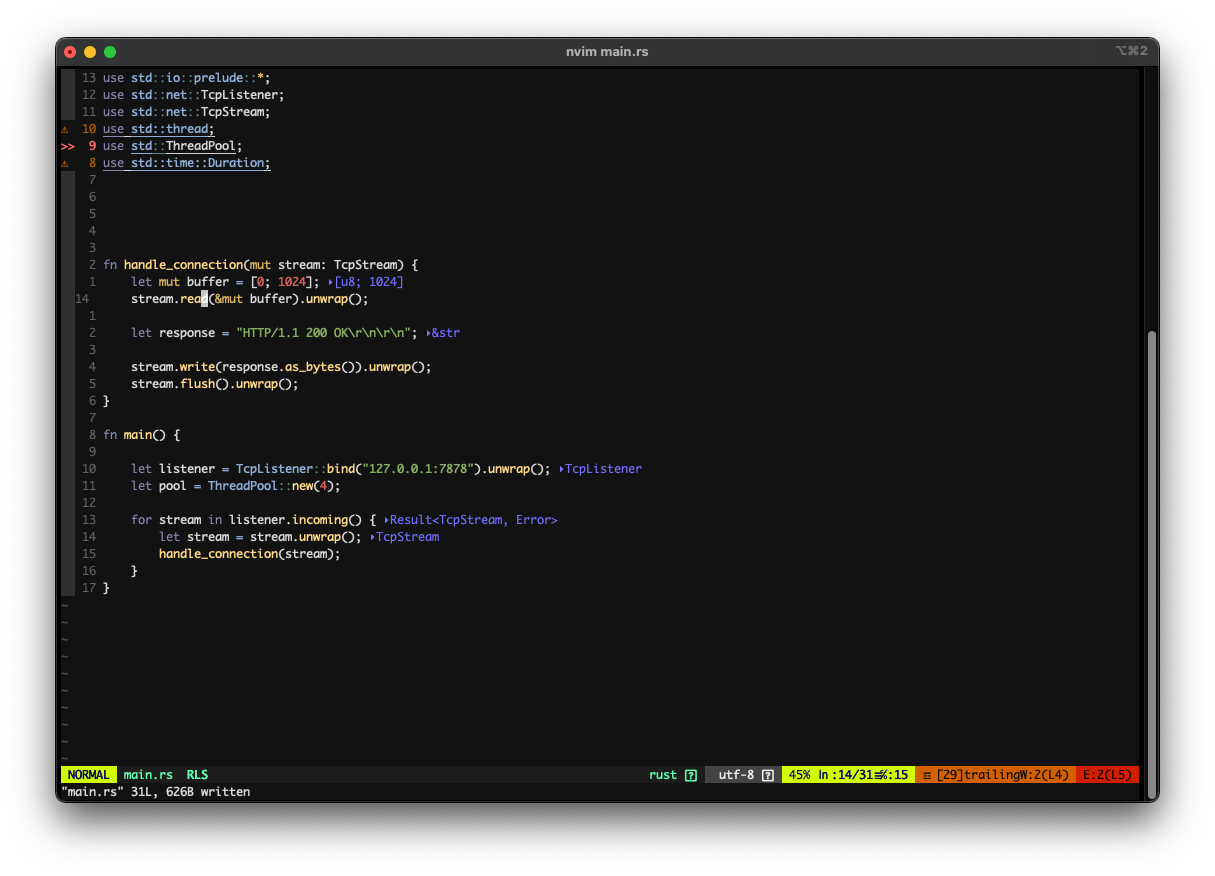Click the yellow minimize button of the window
This screenshot has height=876, width=1215.
click(x=90, y=52)
